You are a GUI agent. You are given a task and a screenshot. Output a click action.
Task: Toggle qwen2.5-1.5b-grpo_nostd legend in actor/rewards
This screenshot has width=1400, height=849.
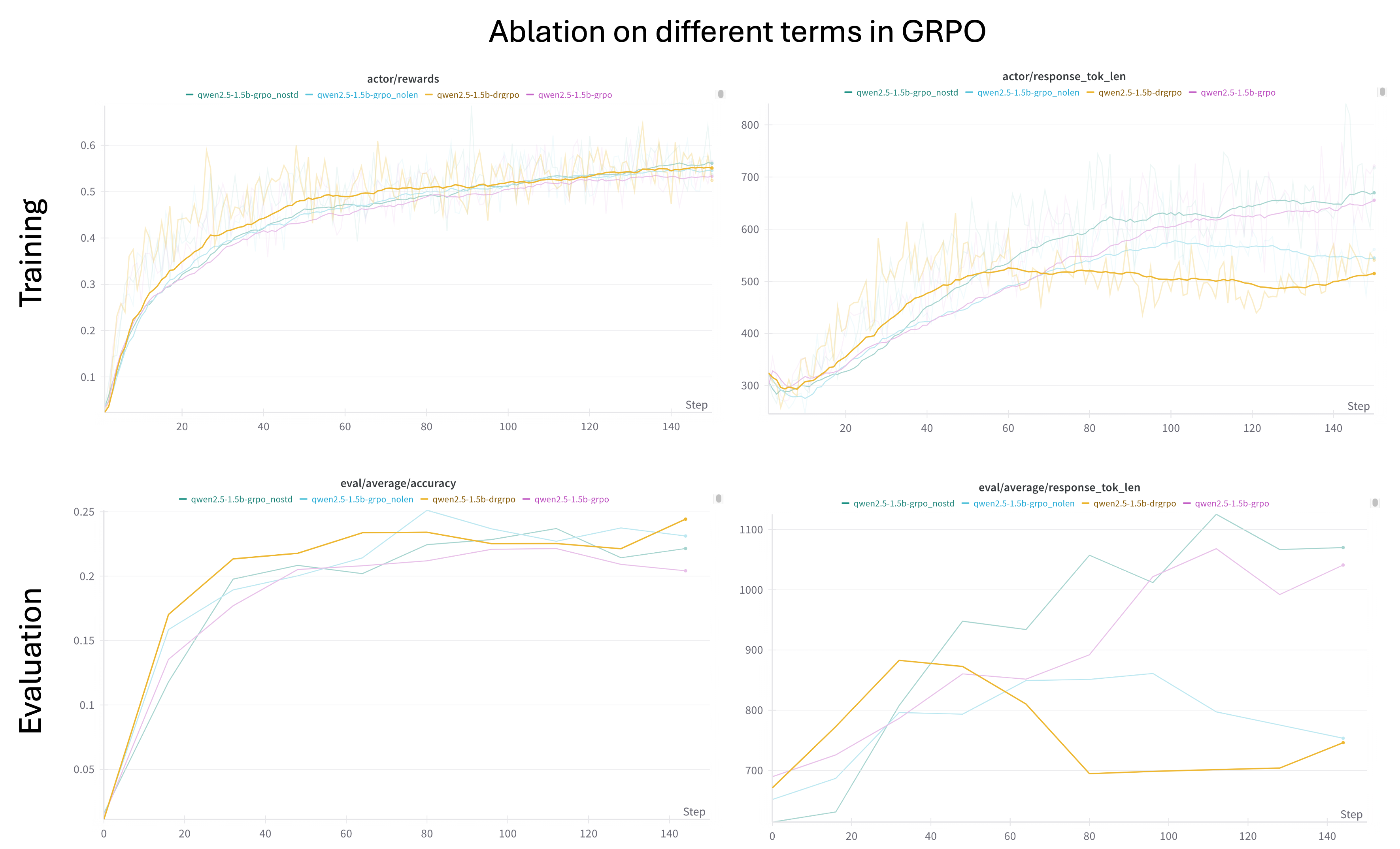click(x=248, y=95)
